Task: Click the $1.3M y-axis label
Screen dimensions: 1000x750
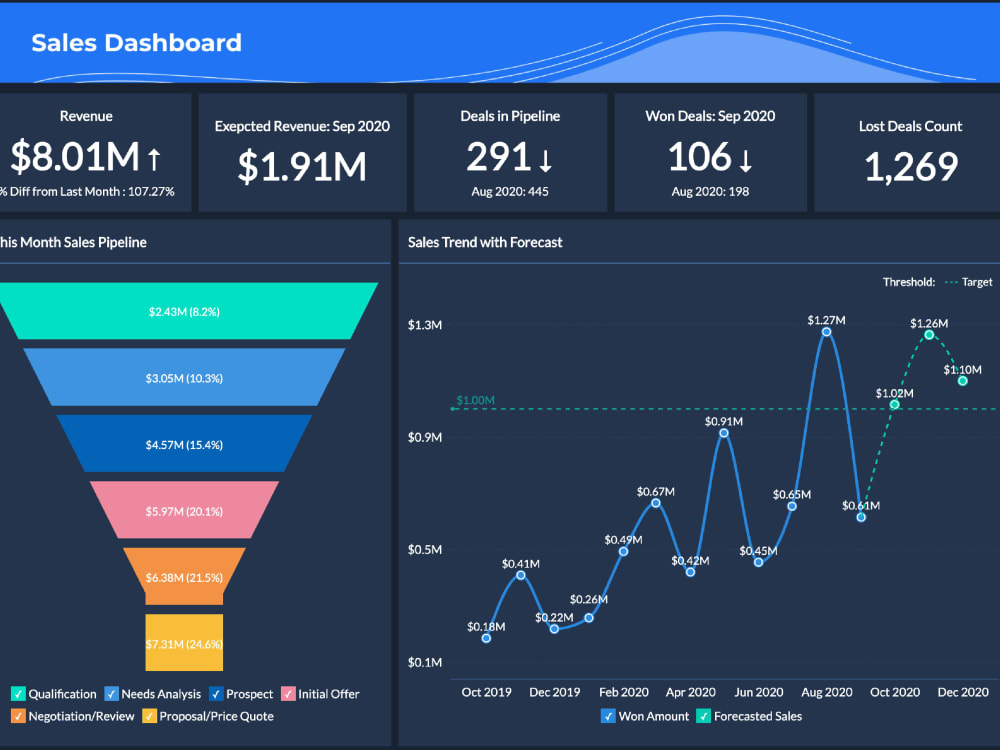Action: pyautogui.click(x=425, y=325)
